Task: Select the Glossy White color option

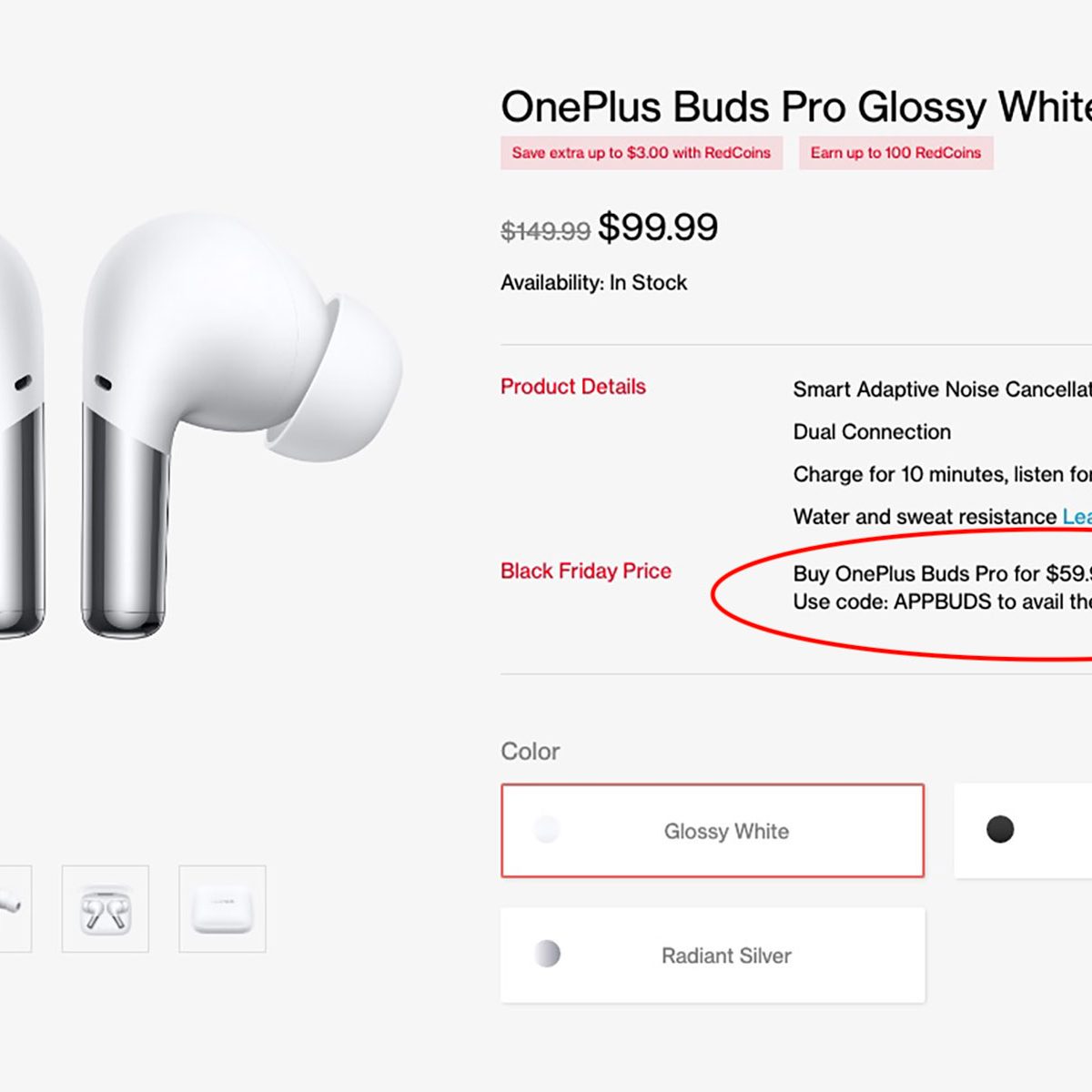Action: tap(713, 831)
